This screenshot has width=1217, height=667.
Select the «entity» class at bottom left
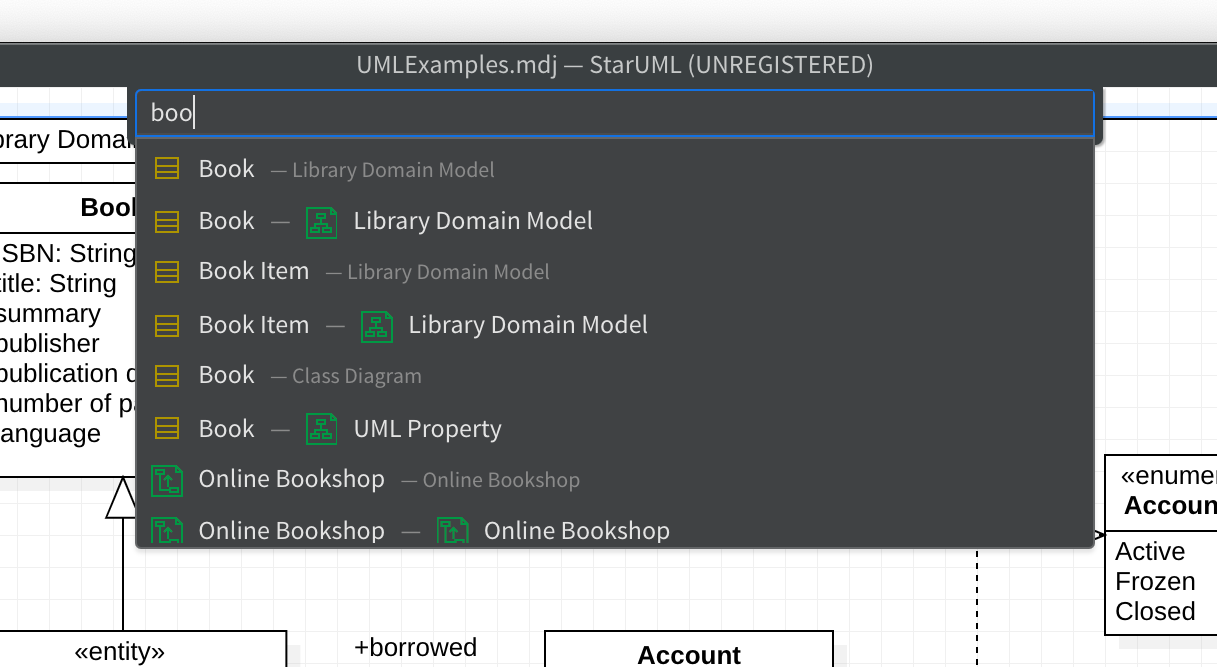(x=120, y=652)
